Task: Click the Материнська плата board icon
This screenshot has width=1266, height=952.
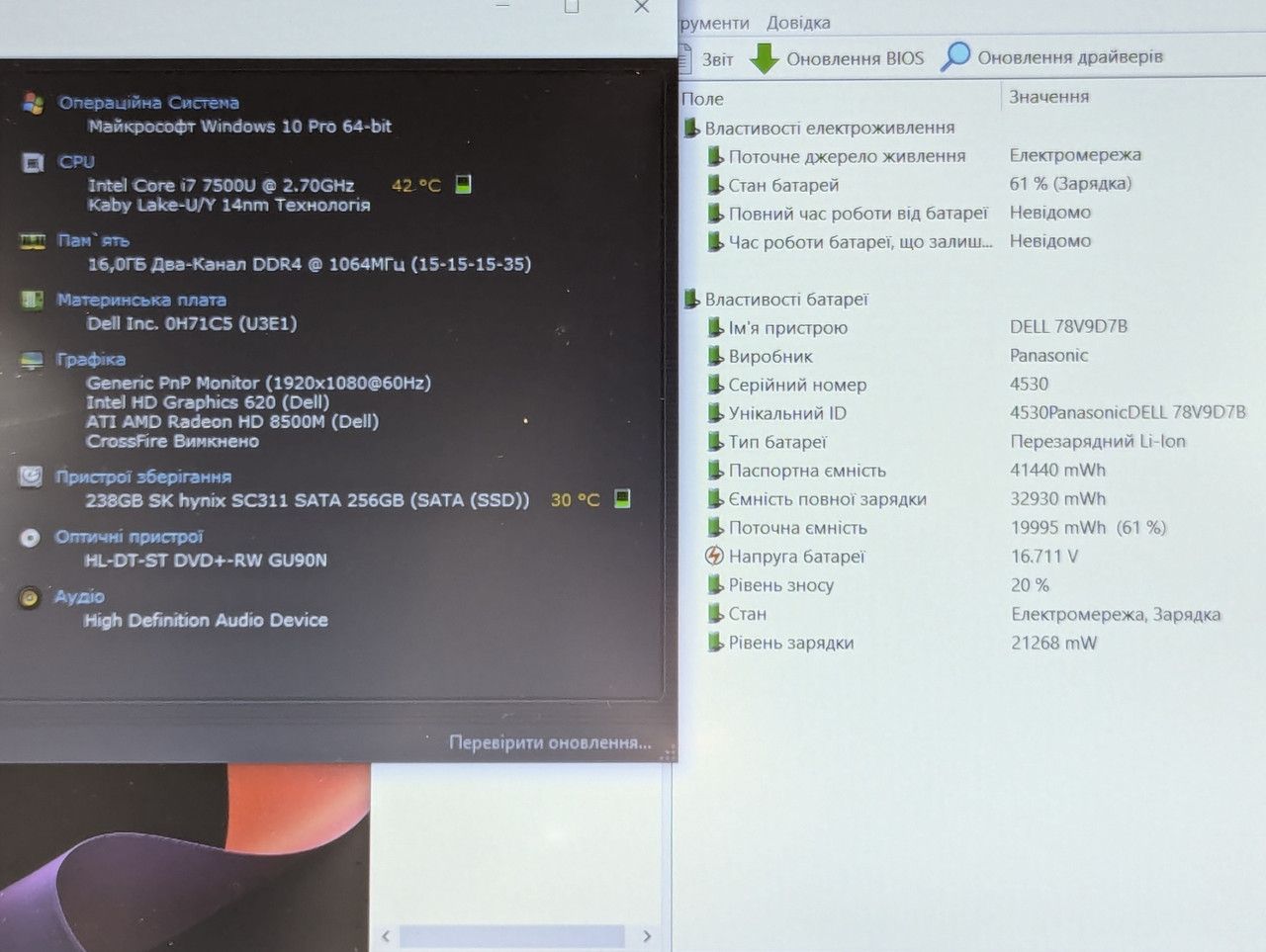Action: coord(33,300)
